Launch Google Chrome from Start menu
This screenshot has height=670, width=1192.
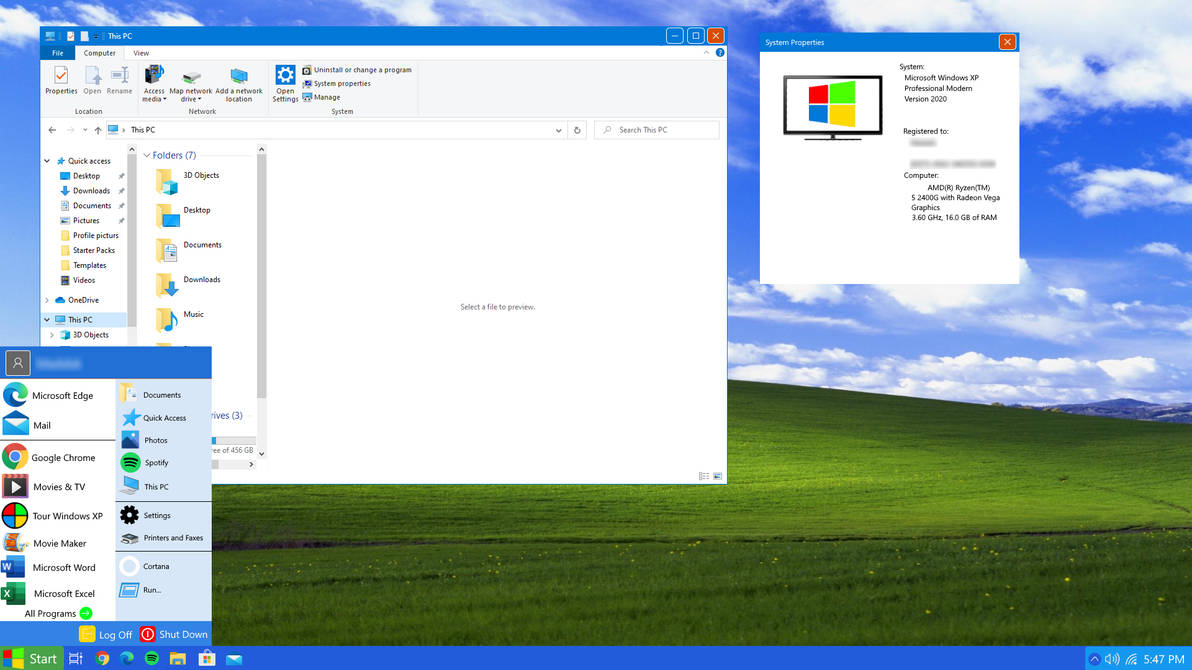pos(49,457)
